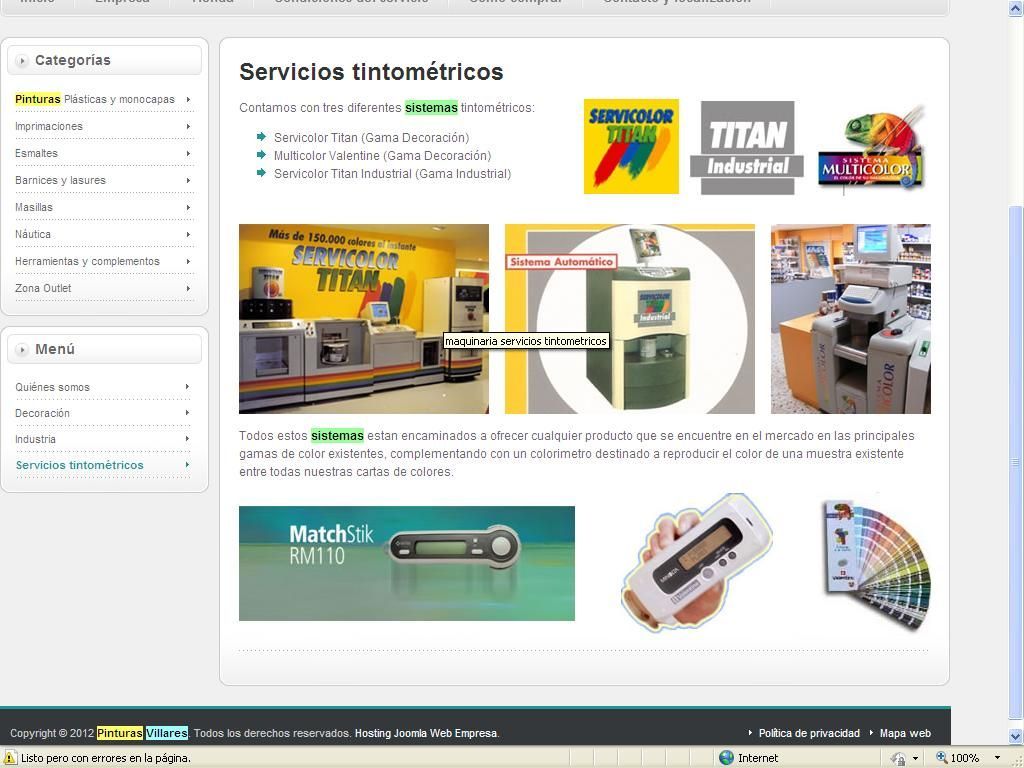Go to Quiénes somos menu item
The height and width of the screenshot is (768, 1024).
point(52,387)
